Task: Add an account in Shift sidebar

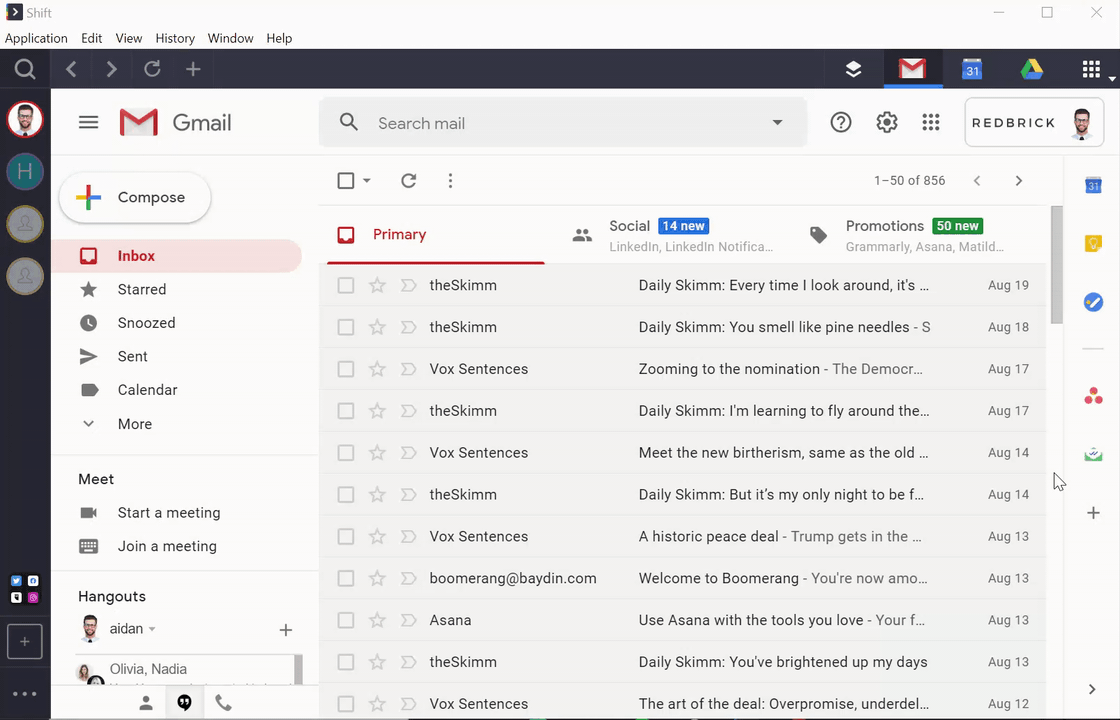Action: click(x=25, y=641)
